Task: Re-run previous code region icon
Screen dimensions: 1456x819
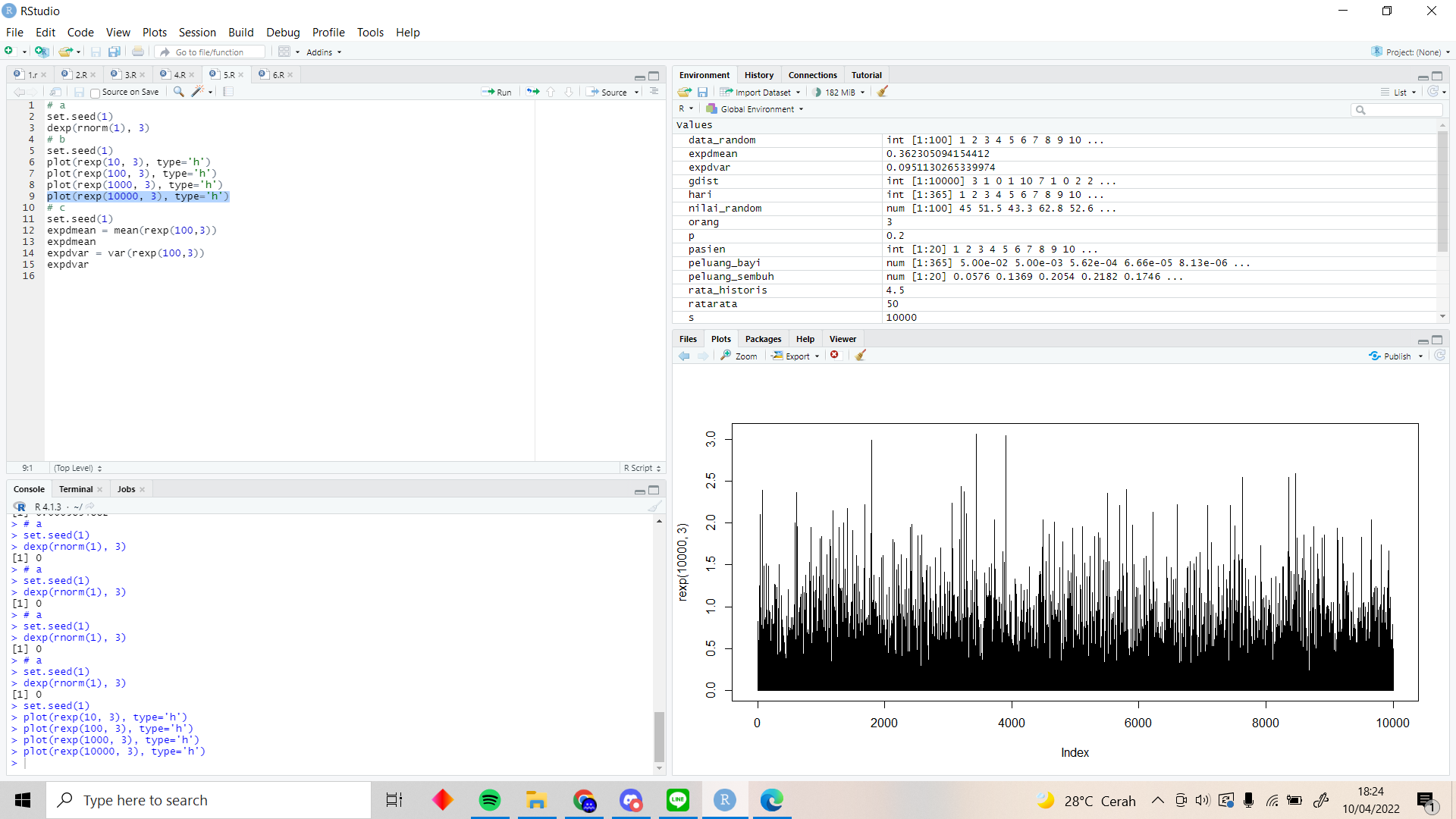Action: point(533,92)
